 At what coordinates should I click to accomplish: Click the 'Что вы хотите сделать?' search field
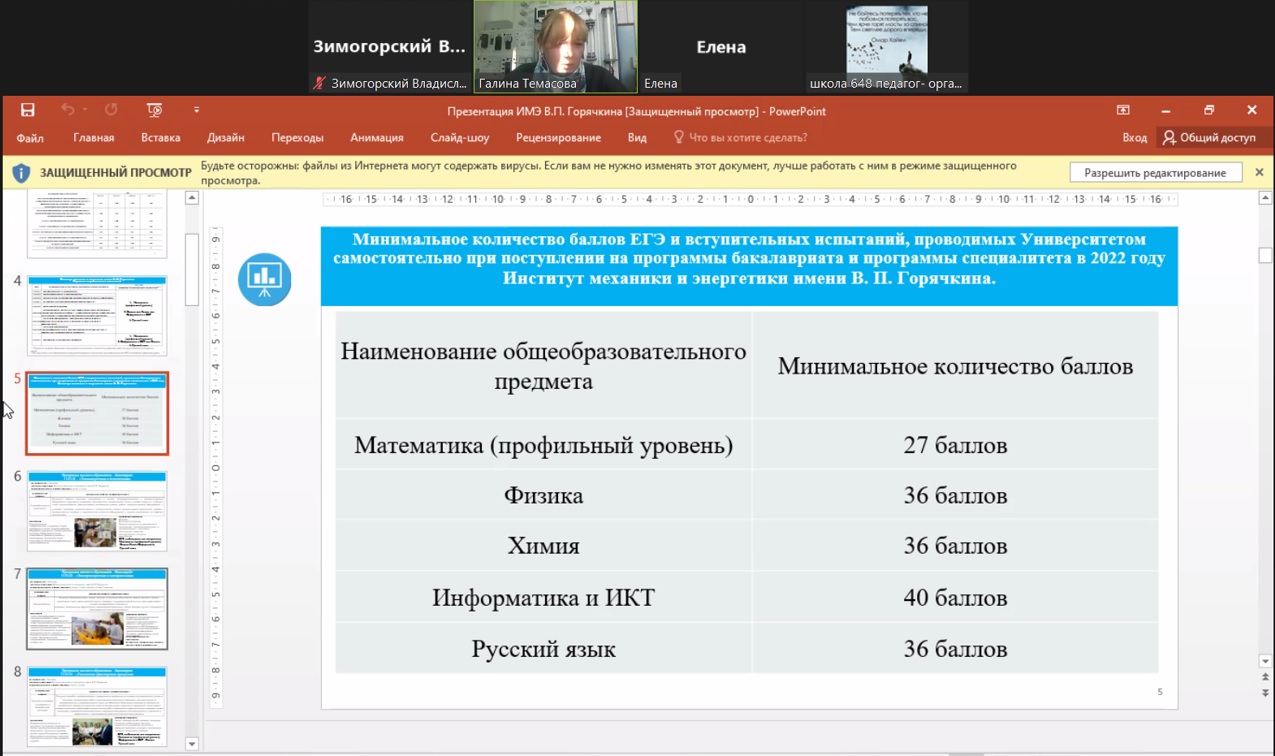[x=747, y=138]
